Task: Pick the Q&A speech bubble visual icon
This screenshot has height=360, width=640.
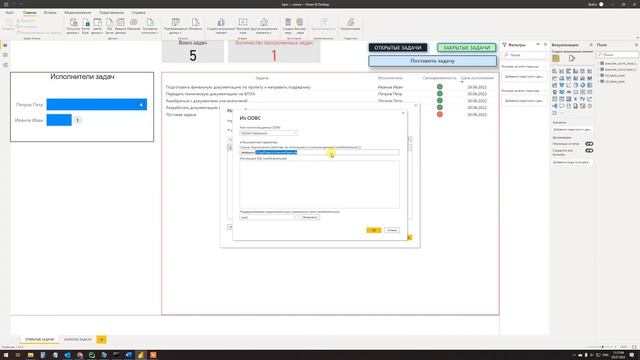Action: (562, 106)
